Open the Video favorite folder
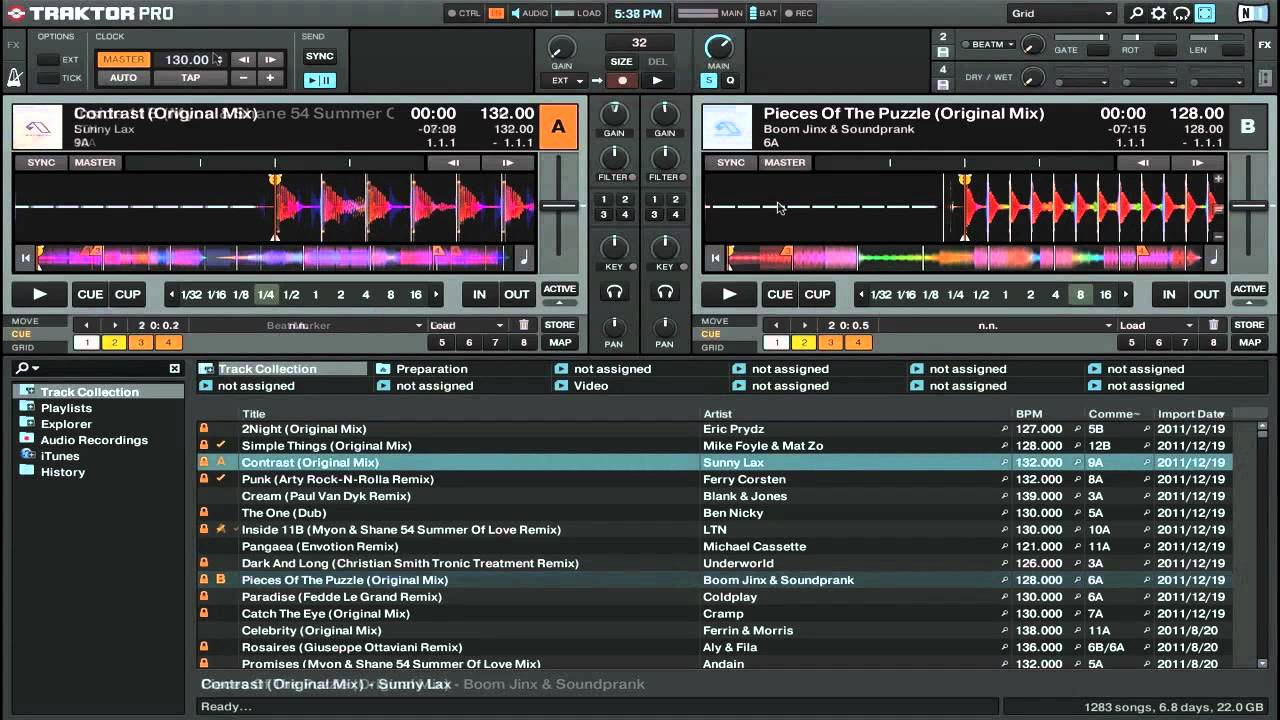This screenshot has height=720, width=1280. (x=591, y=386)
